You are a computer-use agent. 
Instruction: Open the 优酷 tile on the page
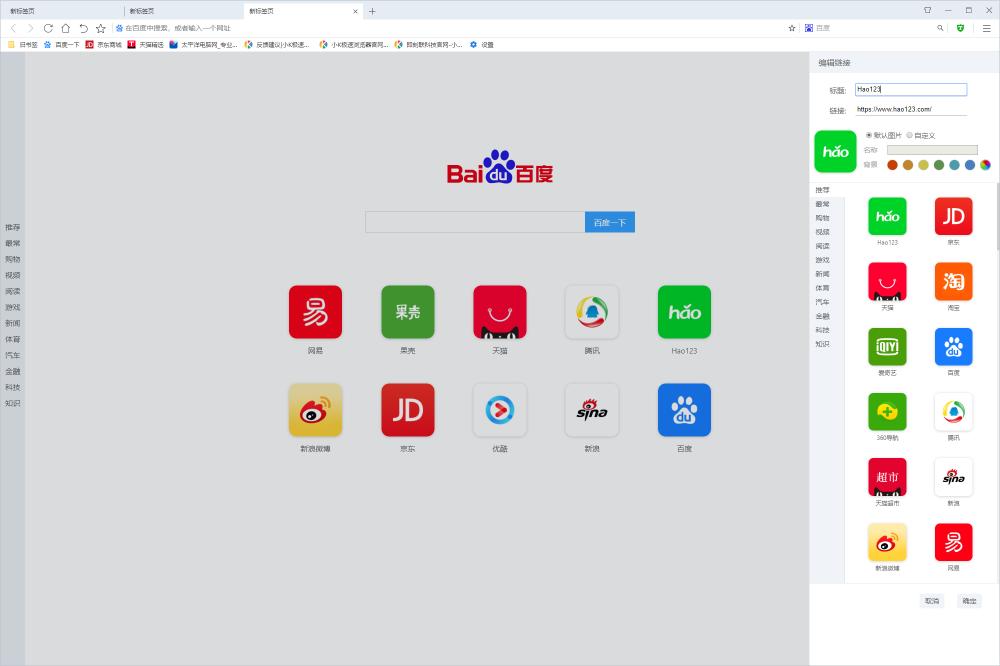500,410
